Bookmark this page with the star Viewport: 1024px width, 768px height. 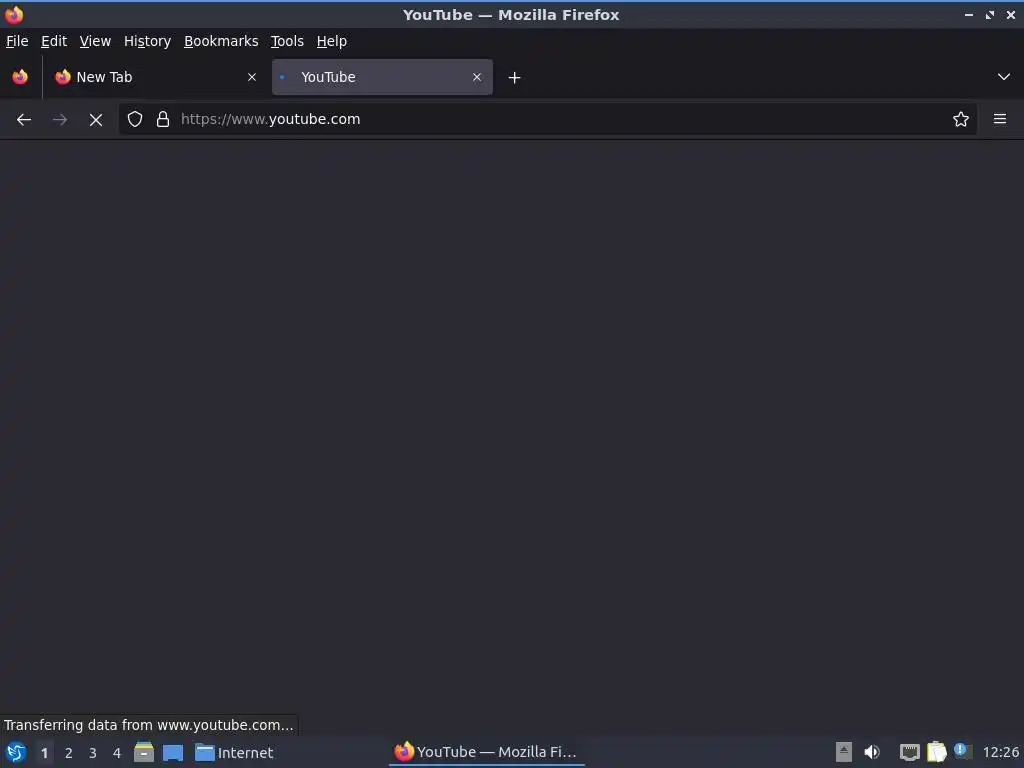(961, 119)
